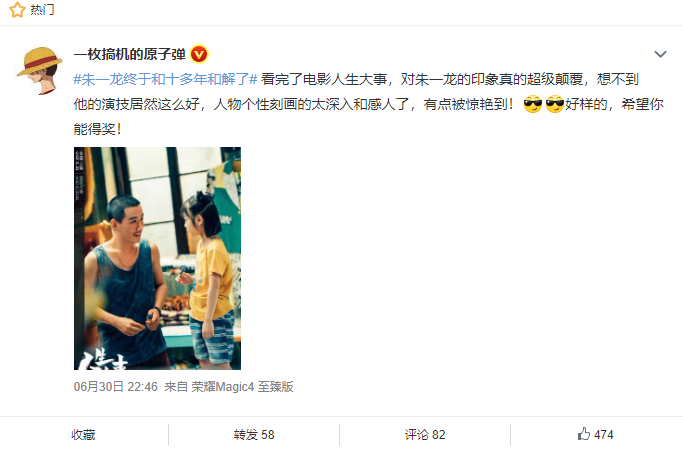683x452 pixels.
Task: Click the hot star icon
Action: tap(17, 9)
